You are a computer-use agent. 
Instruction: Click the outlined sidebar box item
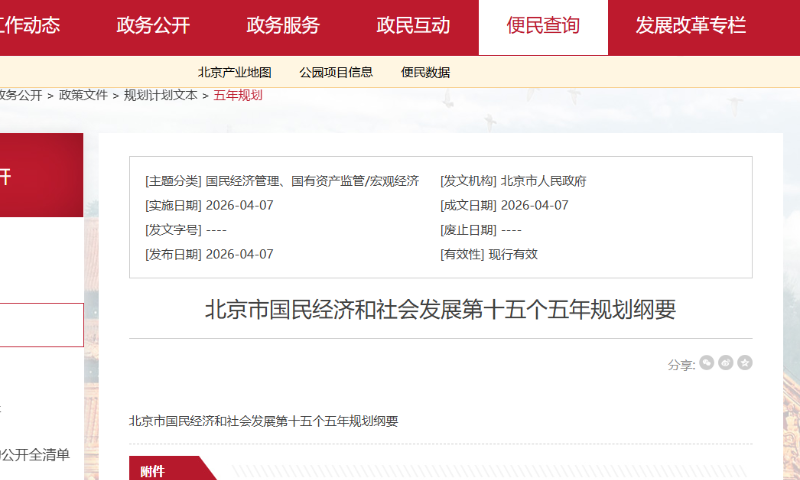tap(42, 325)
